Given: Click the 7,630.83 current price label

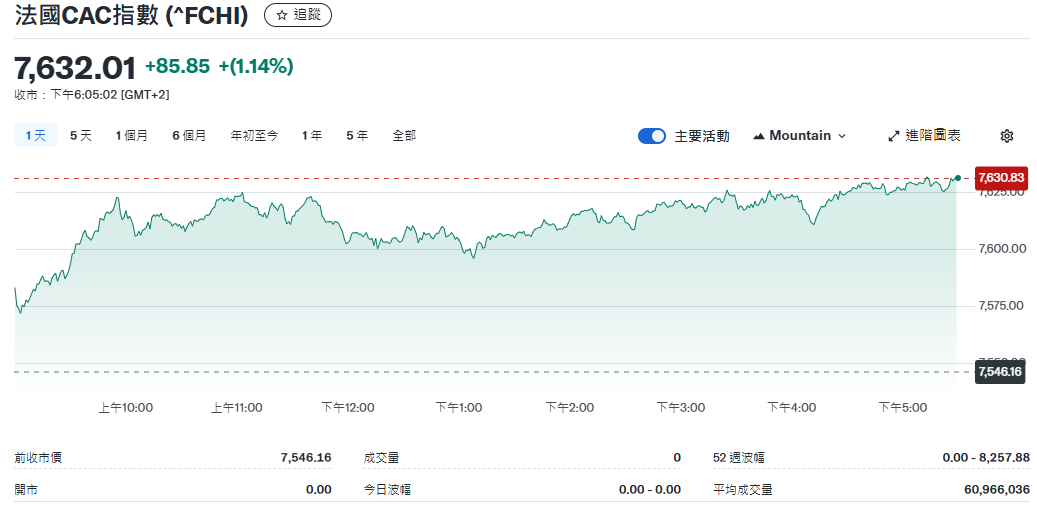Looking at the screenshot, I should click(x=1001, y=177).
